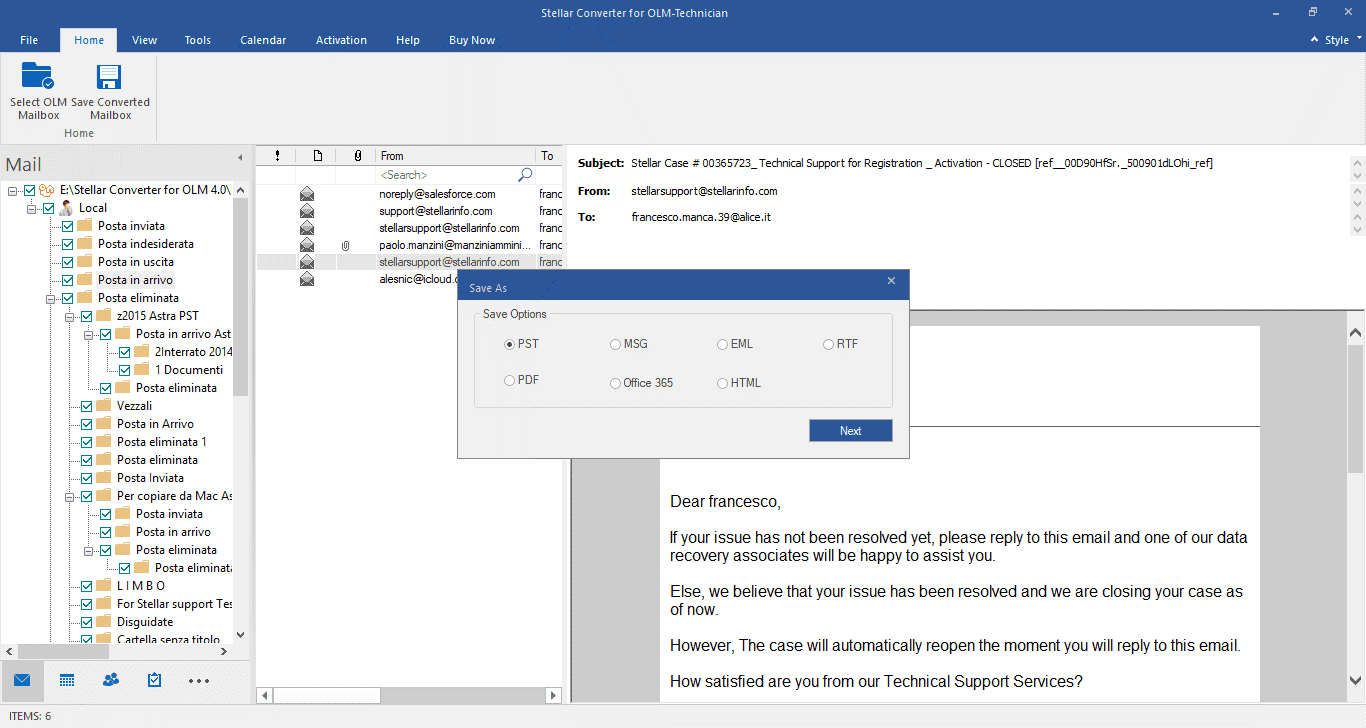
Task: Open the Mail view icon in bottom bar
Action: [x=22, y=680]
